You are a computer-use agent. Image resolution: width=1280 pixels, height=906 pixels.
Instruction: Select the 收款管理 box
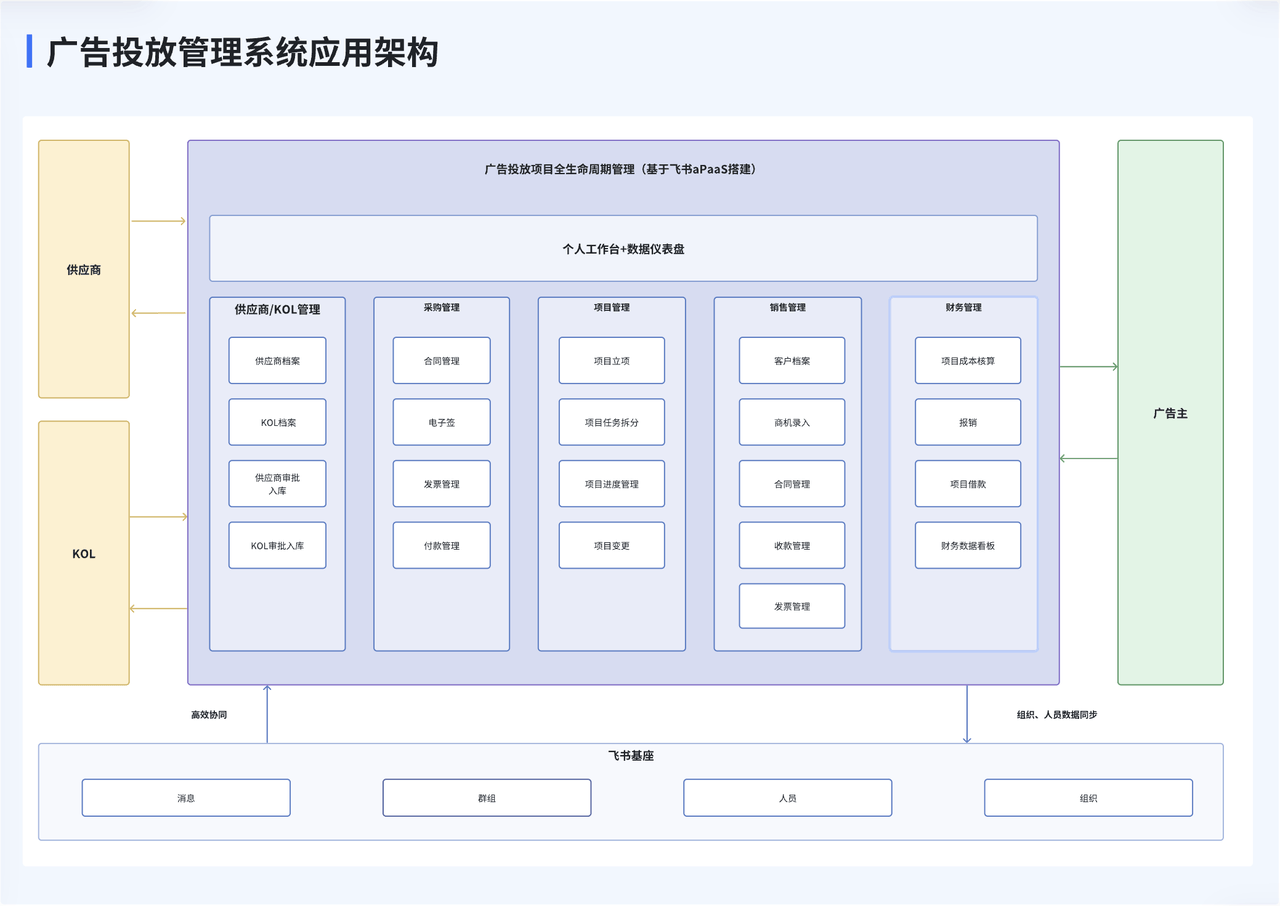(x=792, y=545)
